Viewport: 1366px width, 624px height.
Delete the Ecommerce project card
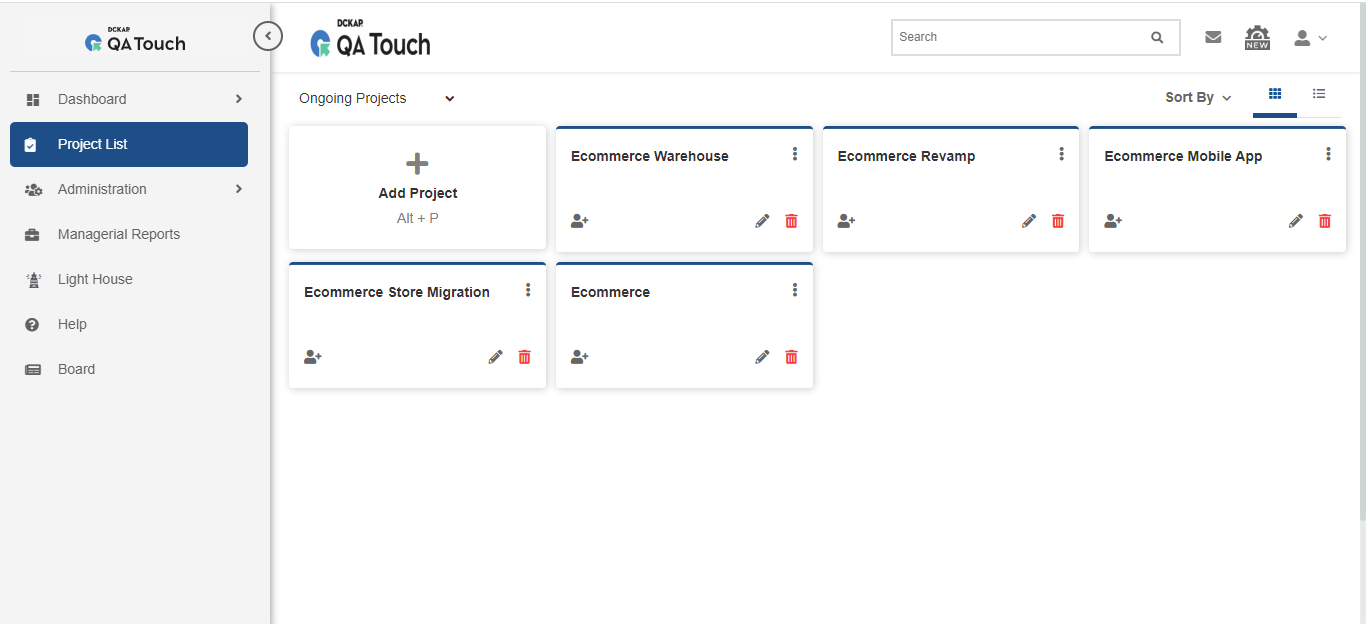tap(791, 357)
